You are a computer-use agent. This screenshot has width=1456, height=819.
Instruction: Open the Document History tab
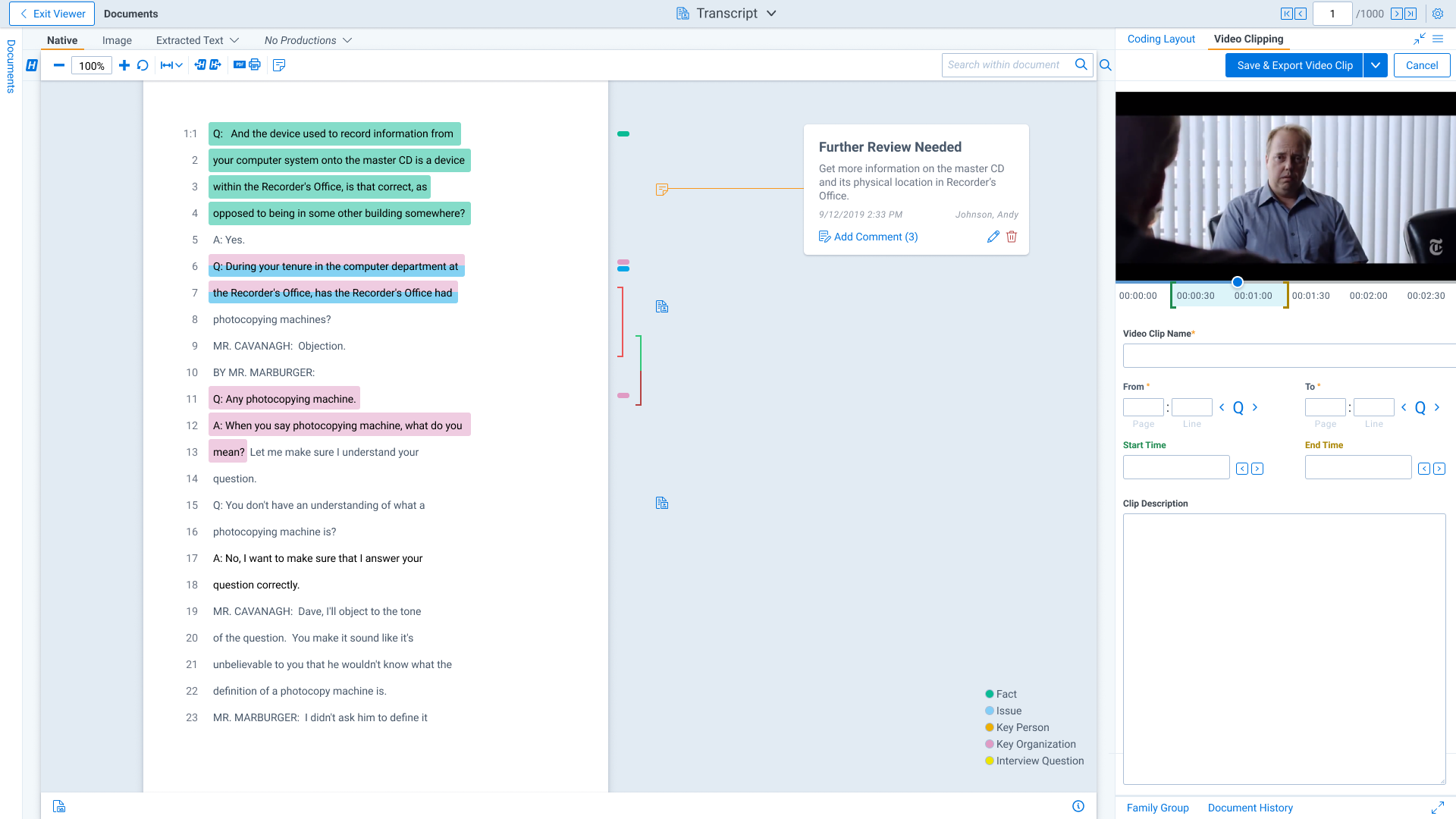point(1250,808)
